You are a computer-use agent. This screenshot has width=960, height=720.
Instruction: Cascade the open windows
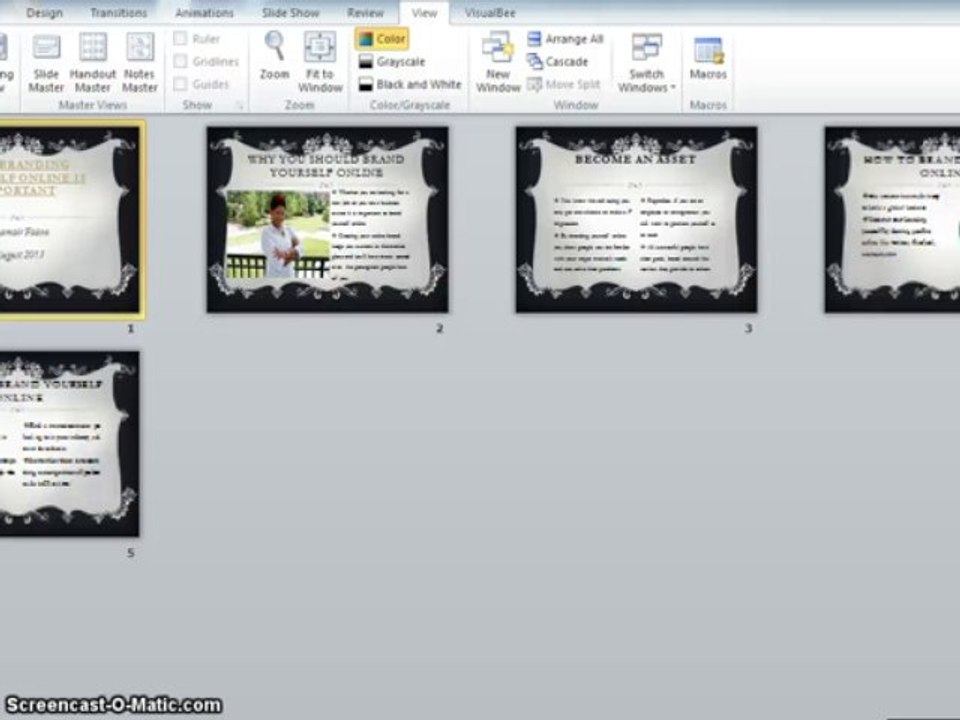pos(557,62)
